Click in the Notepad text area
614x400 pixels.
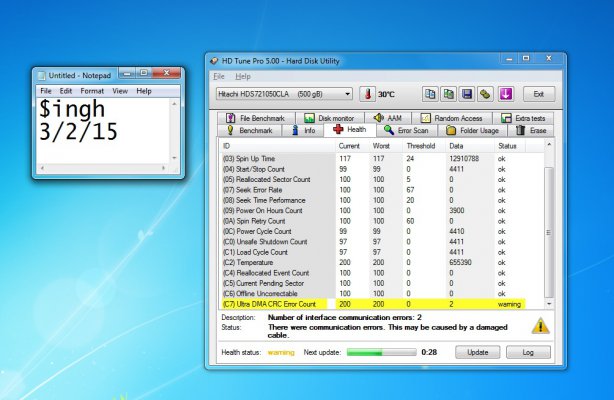coord(103,130)
